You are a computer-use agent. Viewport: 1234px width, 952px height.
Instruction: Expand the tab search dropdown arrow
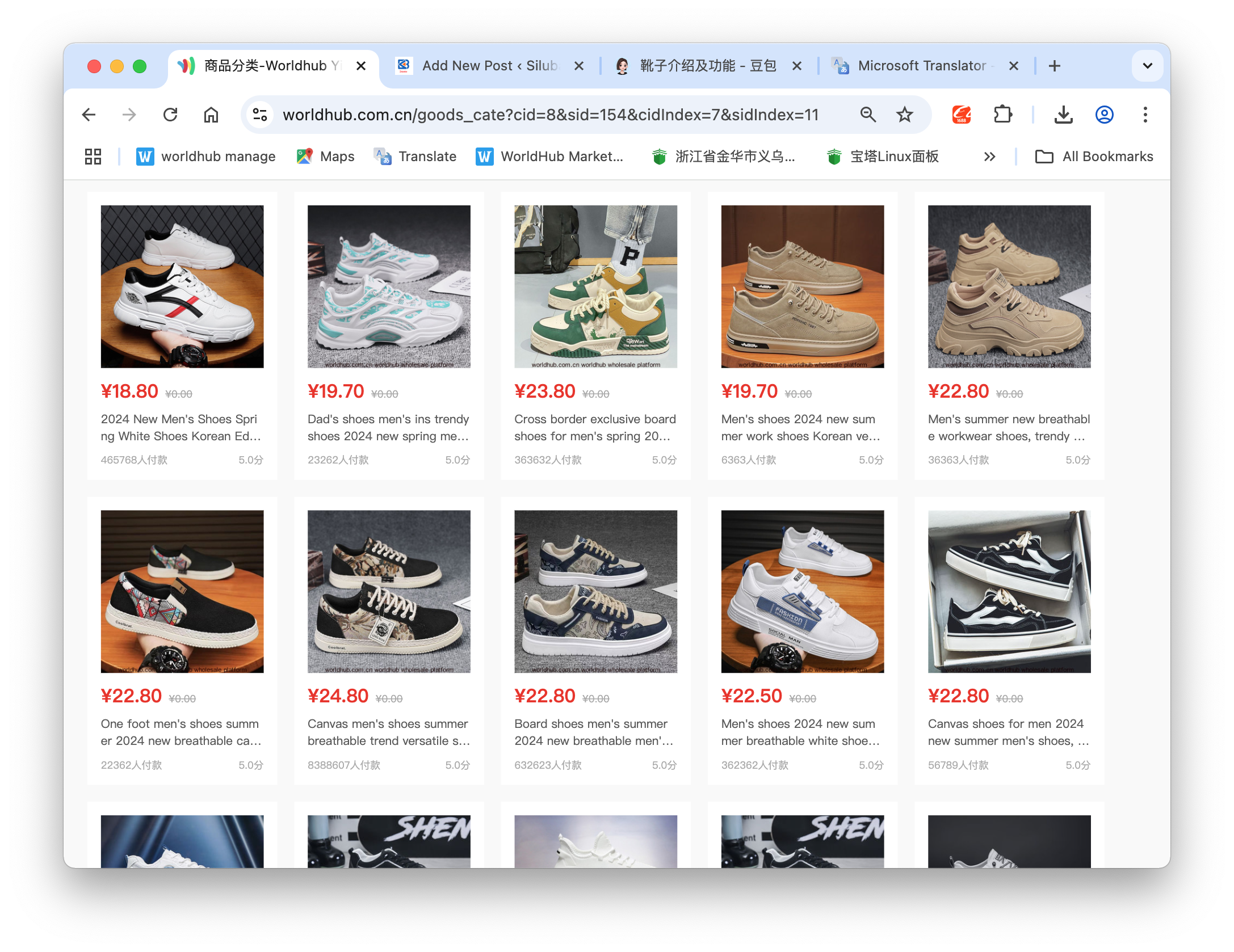1147,66
